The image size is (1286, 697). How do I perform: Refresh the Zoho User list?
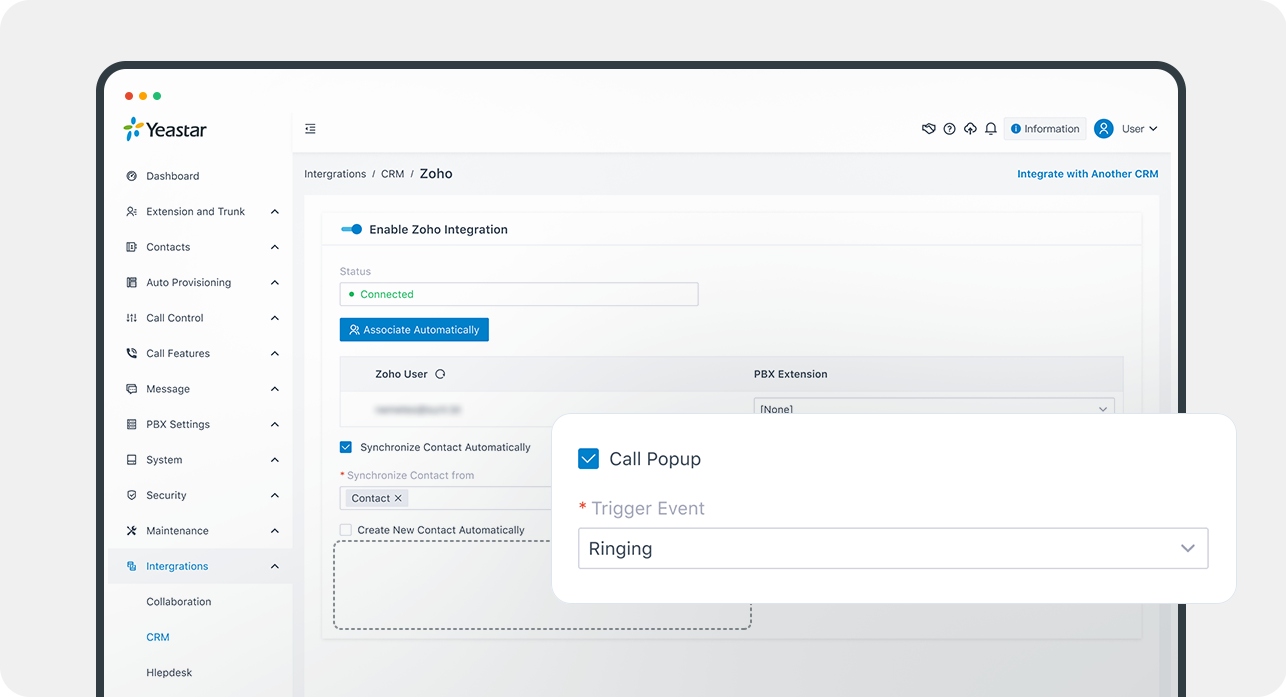click(440, 374)
